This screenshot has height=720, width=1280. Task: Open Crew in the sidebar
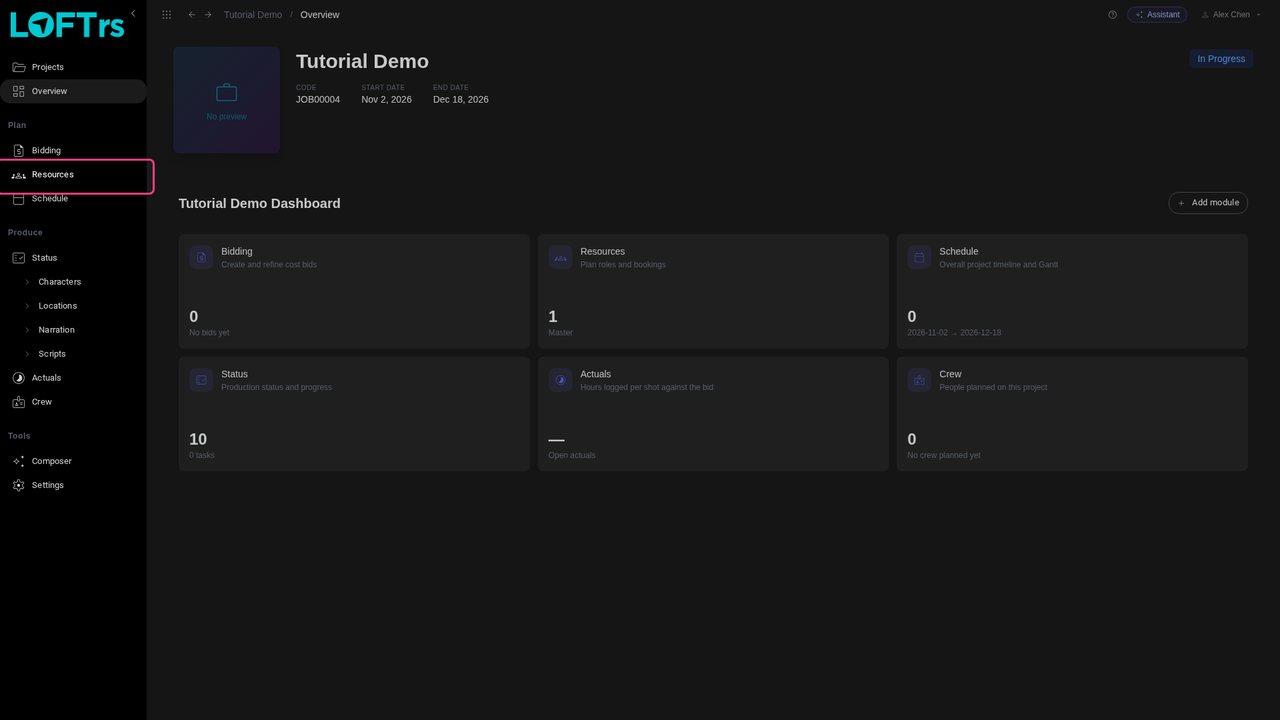(73, 402)
